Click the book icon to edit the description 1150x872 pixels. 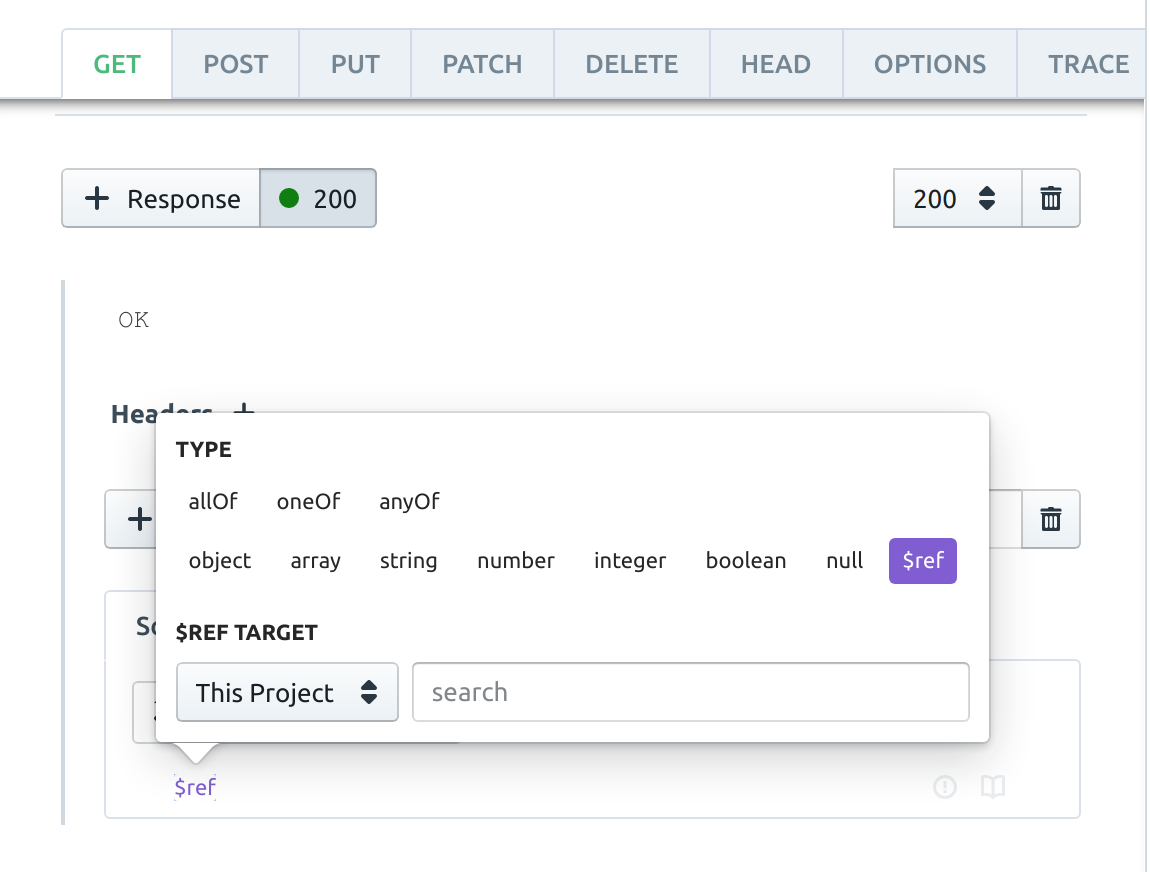pyautogui.click(x=992, y=787)
